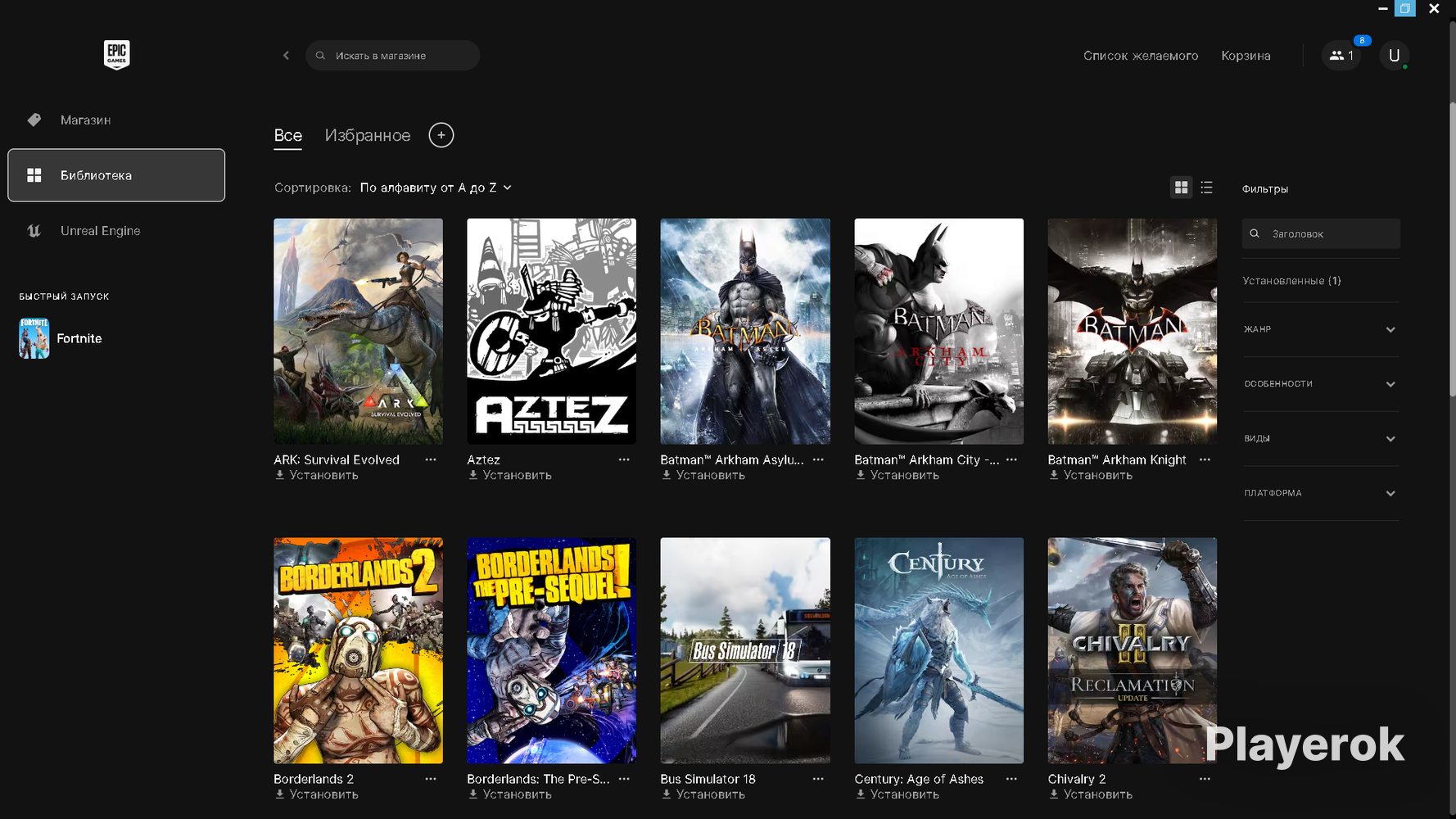Click the store search field
This screenshot has width=1456, height=819.
coord(392,56)
